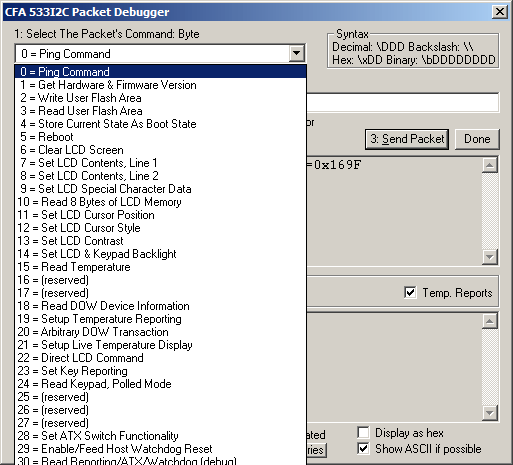Choose the '25 = (reserved)' entry
513x465 pixels.
[x=160, y=397]
